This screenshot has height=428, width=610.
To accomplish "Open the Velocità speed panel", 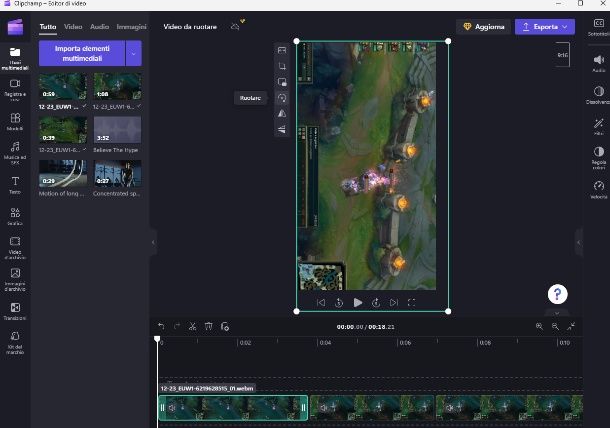I will click(599, 189).
